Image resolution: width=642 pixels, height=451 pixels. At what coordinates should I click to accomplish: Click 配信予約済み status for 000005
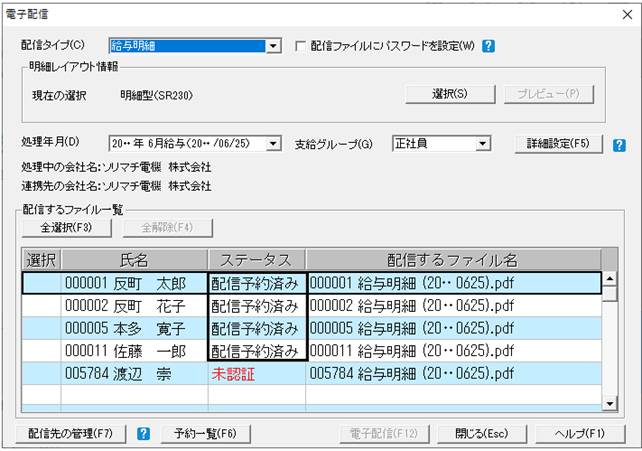tap(257, 328)
